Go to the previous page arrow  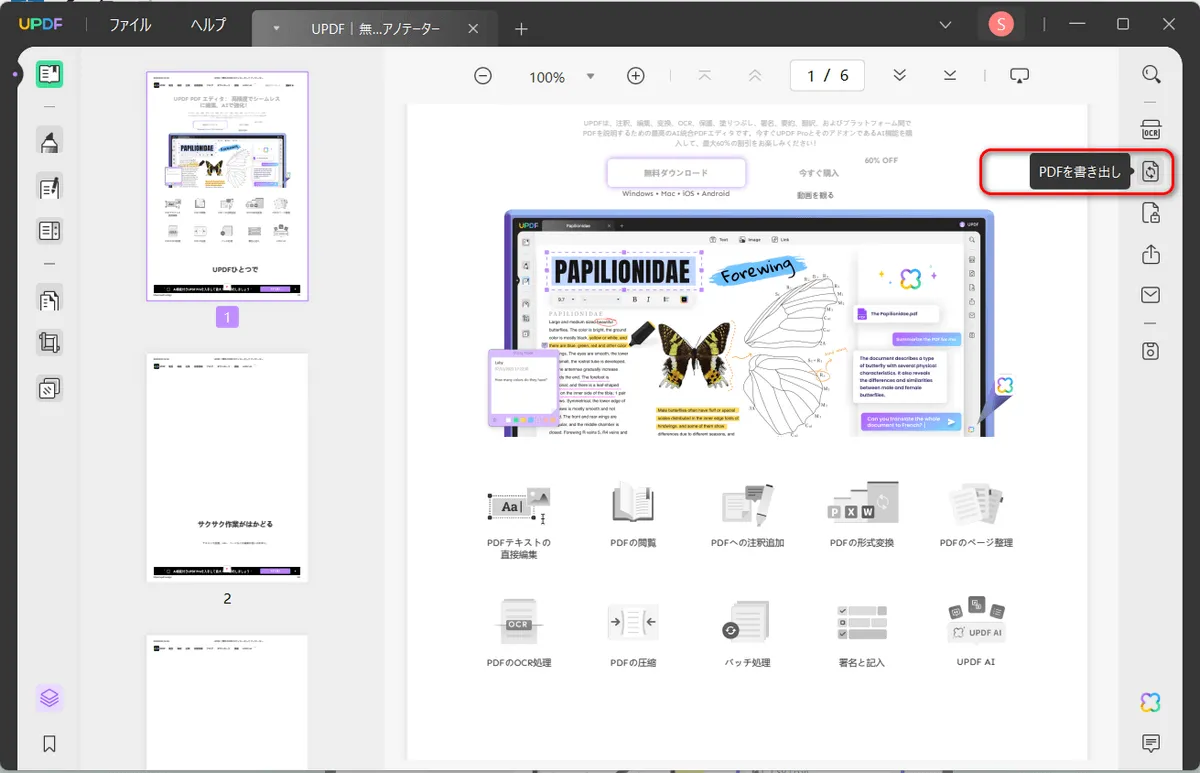click(755, 76)
